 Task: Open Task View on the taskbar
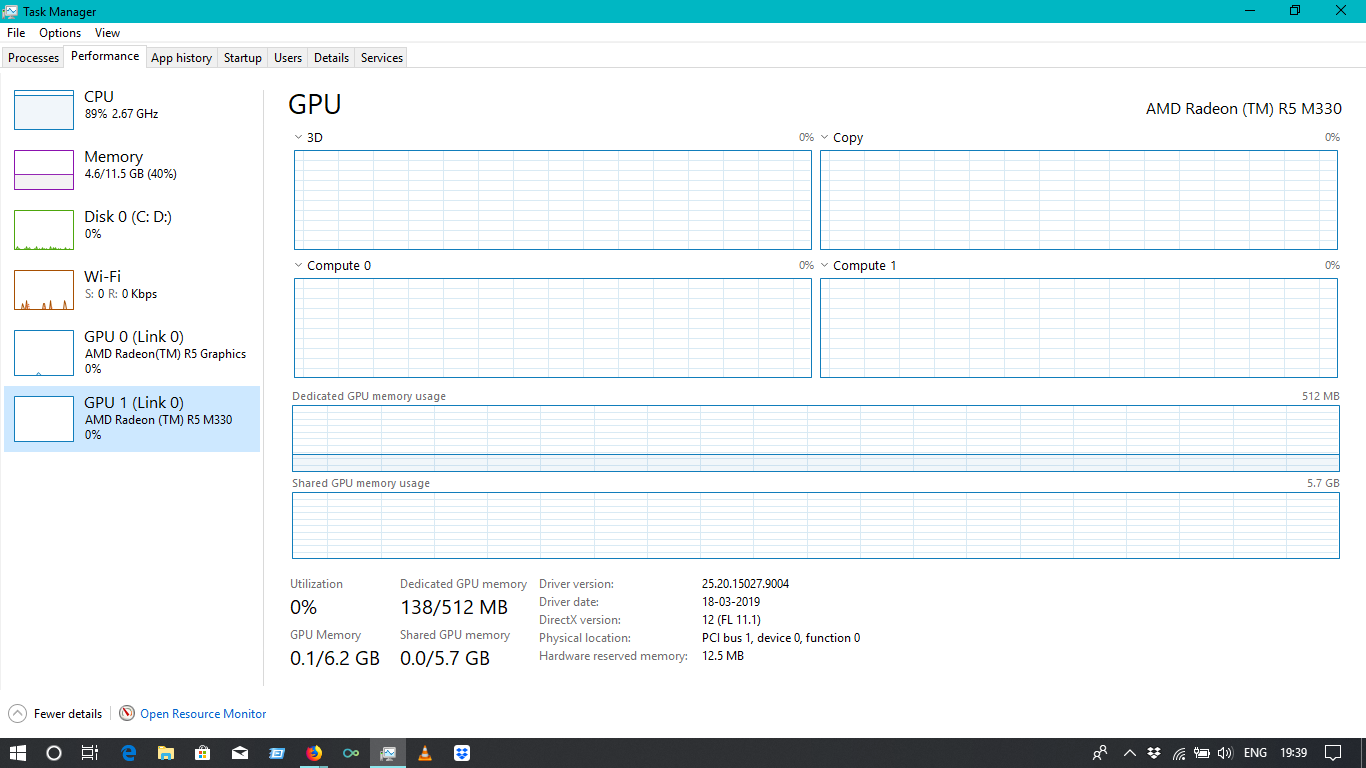point(89,753)
